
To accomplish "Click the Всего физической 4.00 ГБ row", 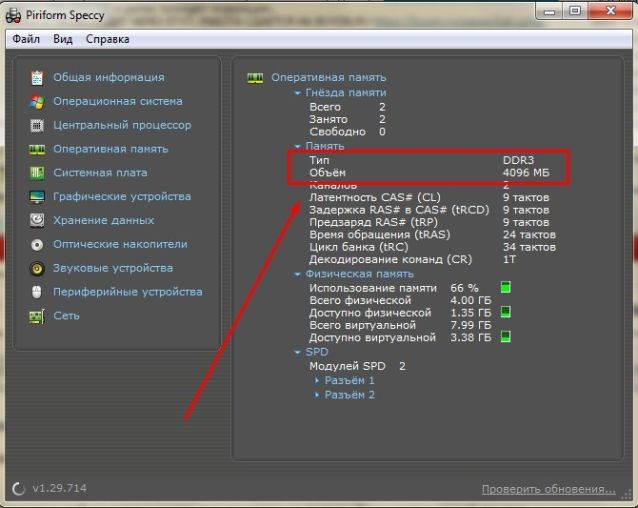I will [400, 301].
